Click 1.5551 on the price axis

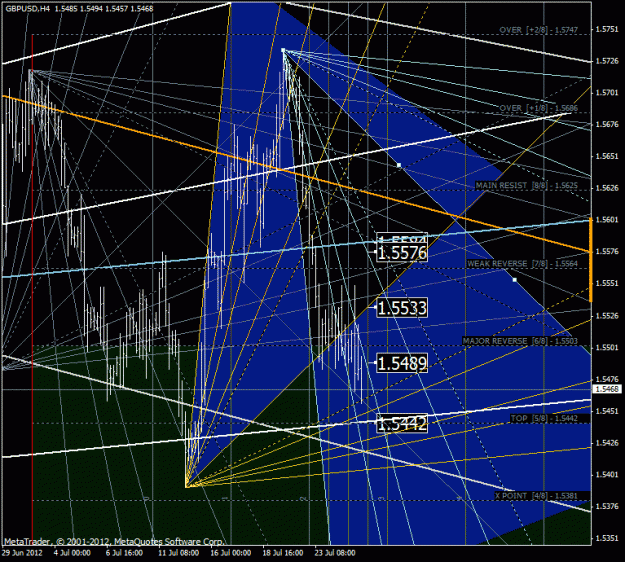[607, 283]
